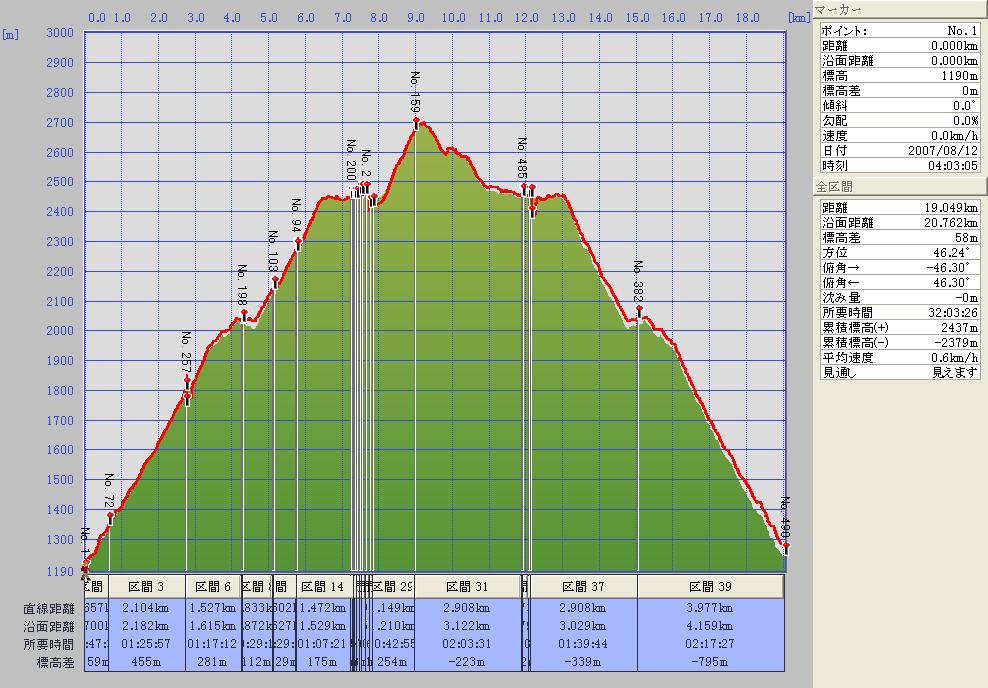Click the 区間 37 section header
This screenshot has height=688, width=988.
[583, 586]
